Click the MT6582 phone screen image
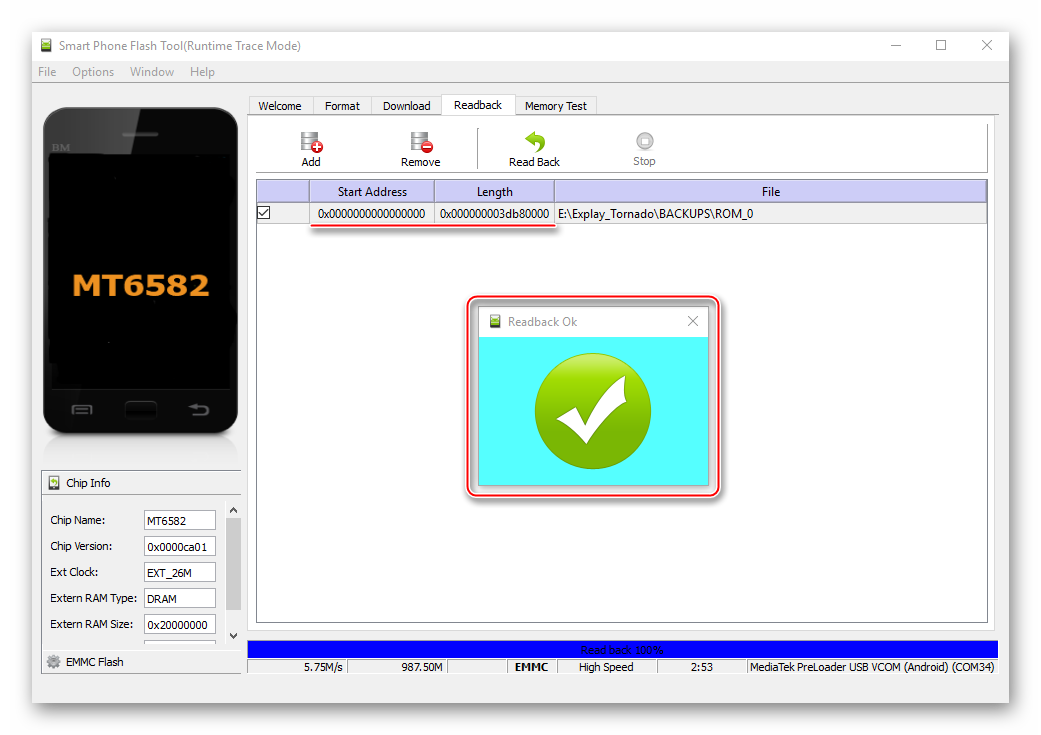 coord(140,271)
